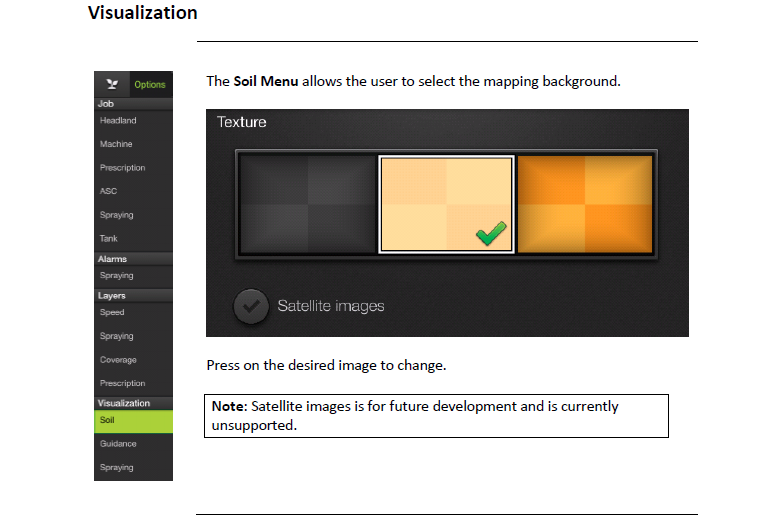This screenshot has width=784, height=518.
Task: Click the plant sprout icon tab
Action: (x=112, y=84)
